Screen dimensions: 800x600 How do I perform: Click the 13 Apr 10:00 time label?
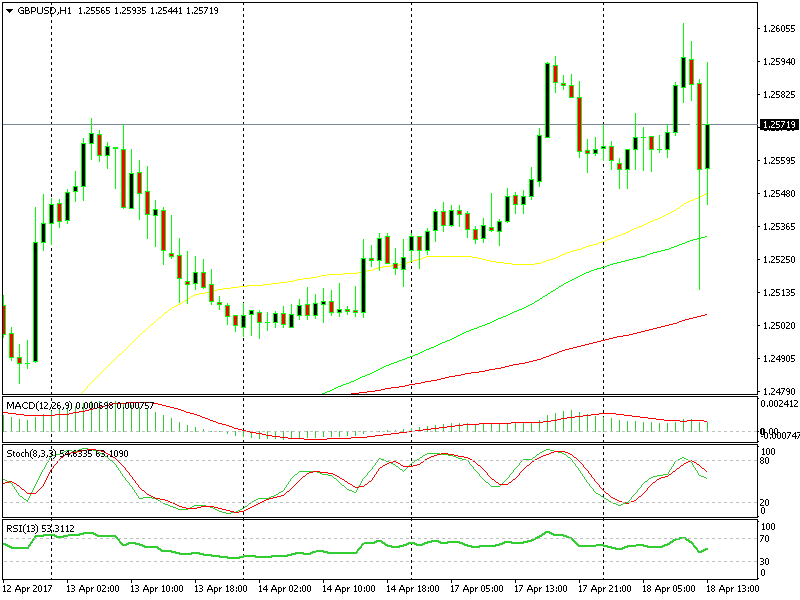pyautogui.click(x=157, y=589)
